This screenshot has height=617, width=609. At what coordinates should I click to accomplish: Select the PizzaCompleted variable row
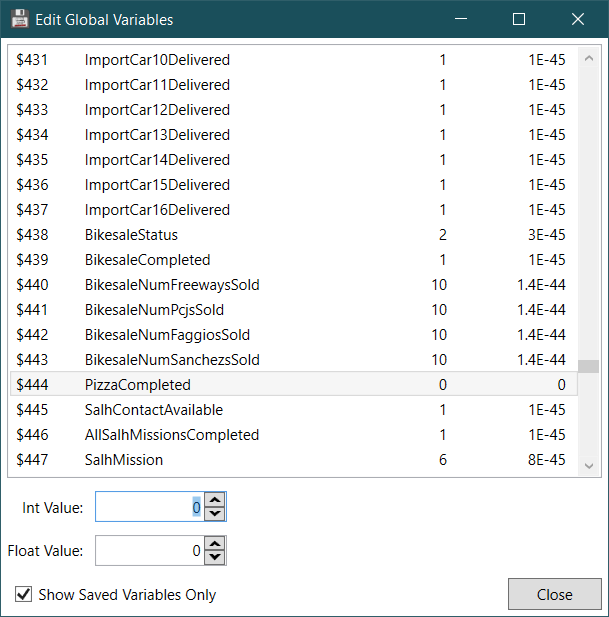point(137,385)
